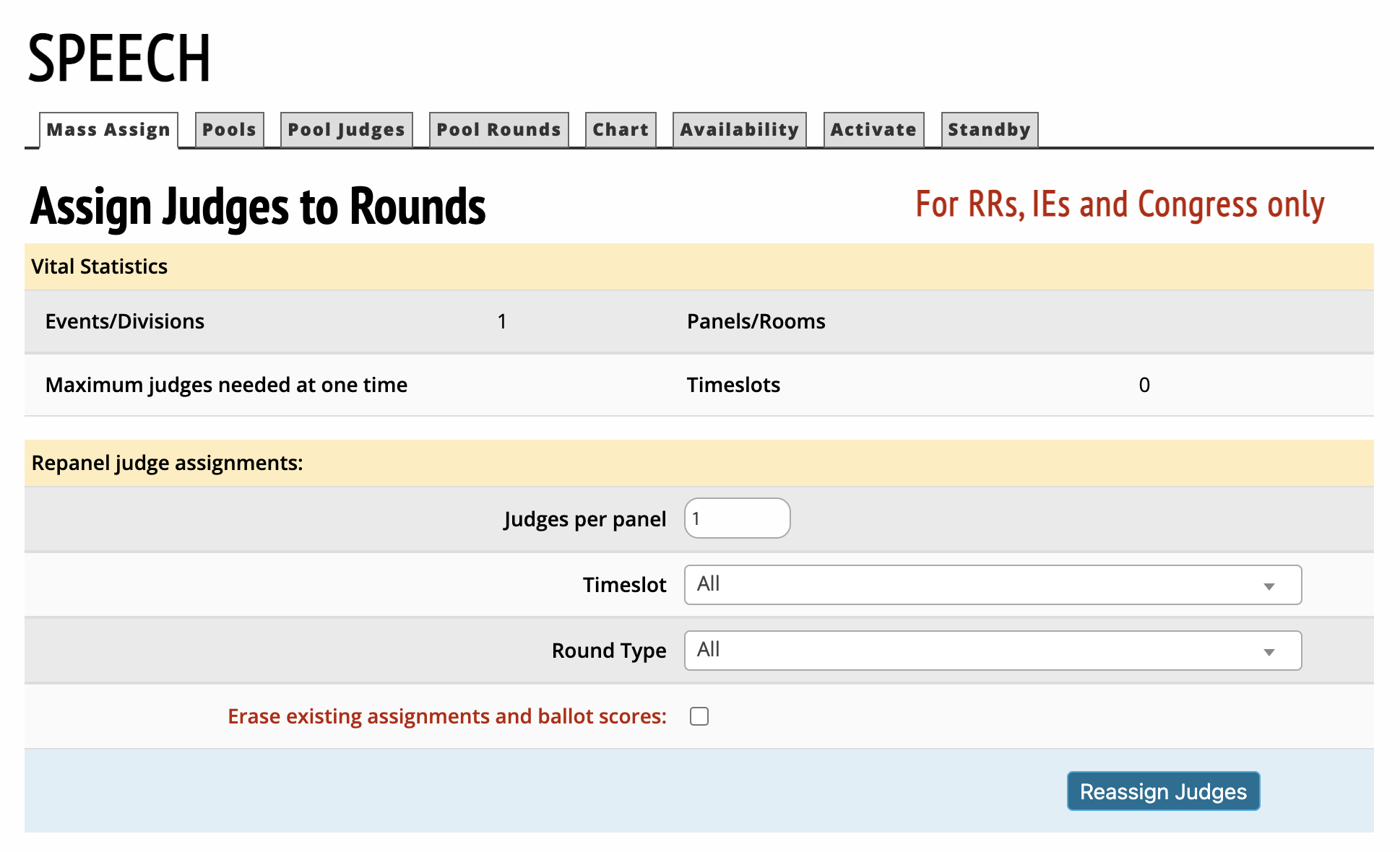Image resolution: width=1400 pixels, height=852 pixels.
Task: Click the SPEECH page title
Action: pyautogui.click(x=119, y=58)
